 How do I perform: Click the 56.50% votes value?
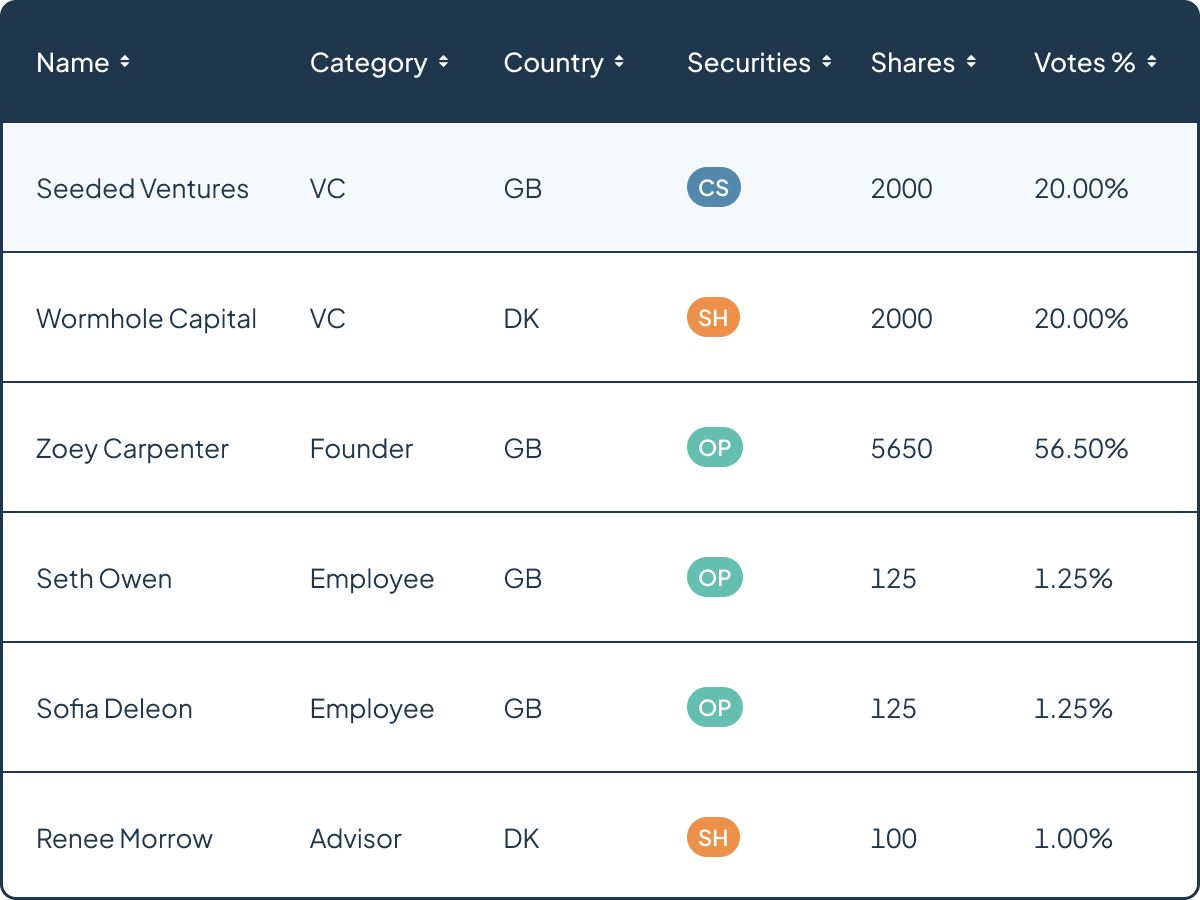pyautogui.click(x=1081, y=449)
